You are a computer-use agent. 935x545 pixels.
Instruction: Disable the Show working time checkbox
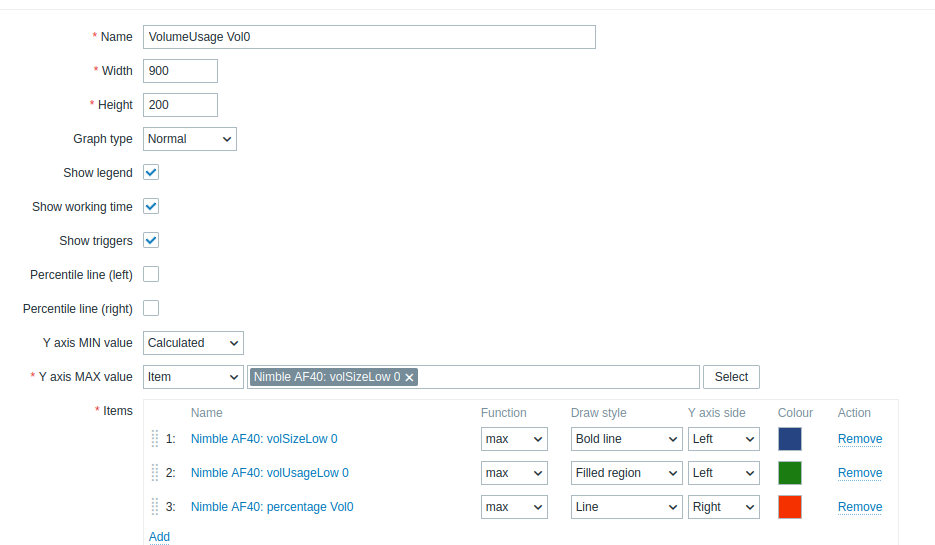point(151,206)
